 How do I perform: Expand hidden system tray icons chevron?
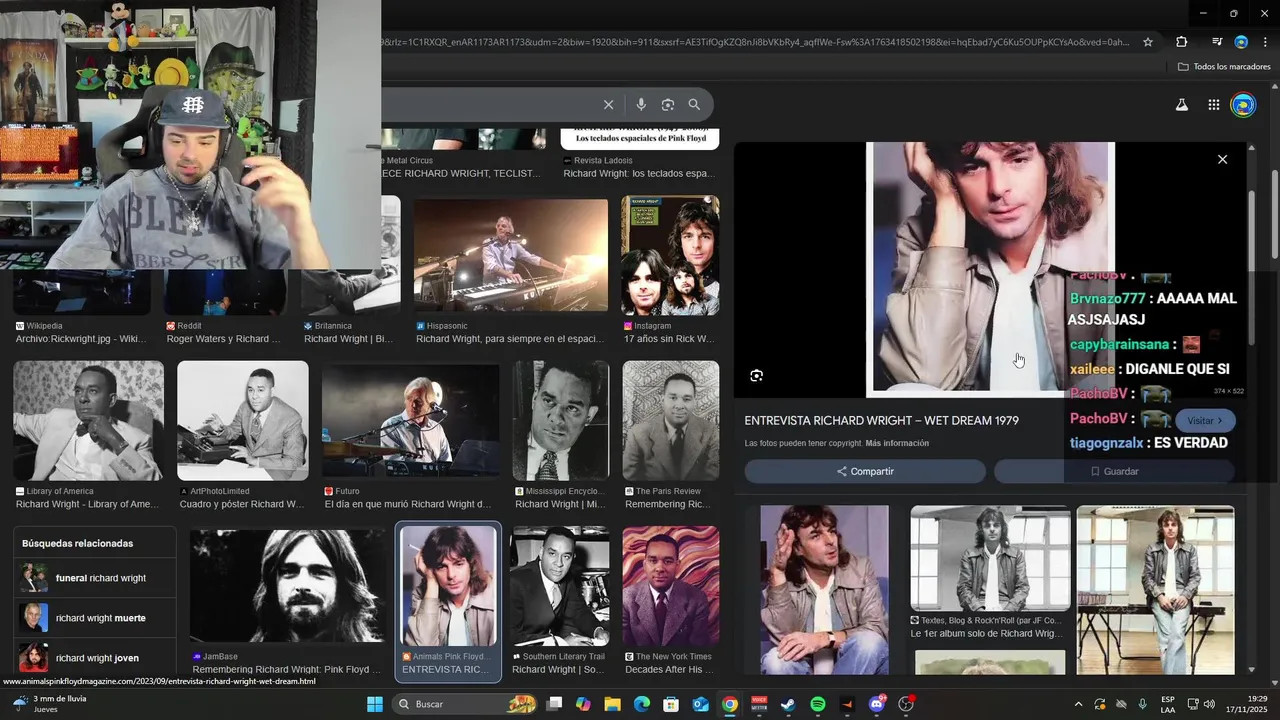coord(1078,704)
